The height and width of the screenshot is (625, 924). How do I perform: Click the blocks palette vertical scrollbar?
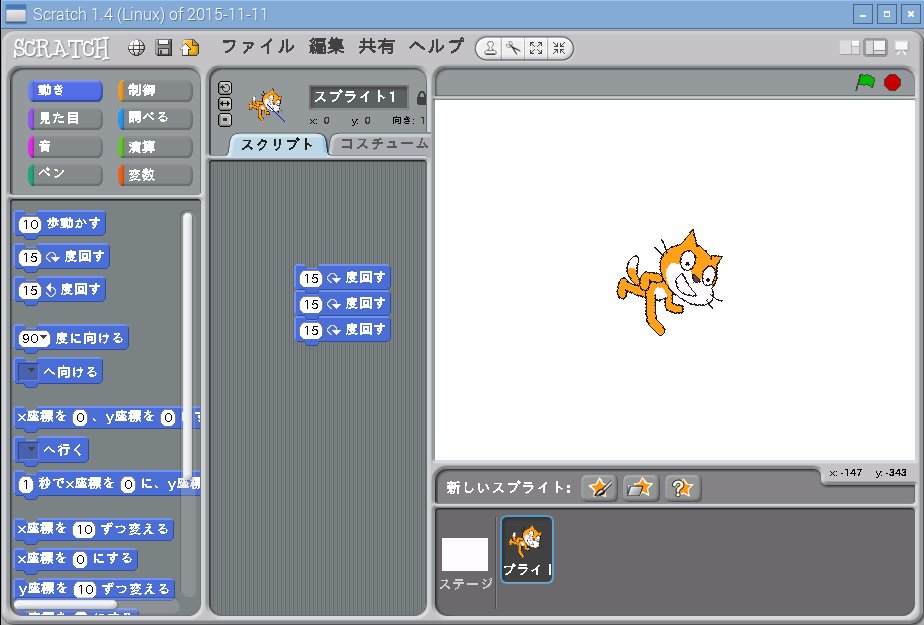tap(187, 345)
